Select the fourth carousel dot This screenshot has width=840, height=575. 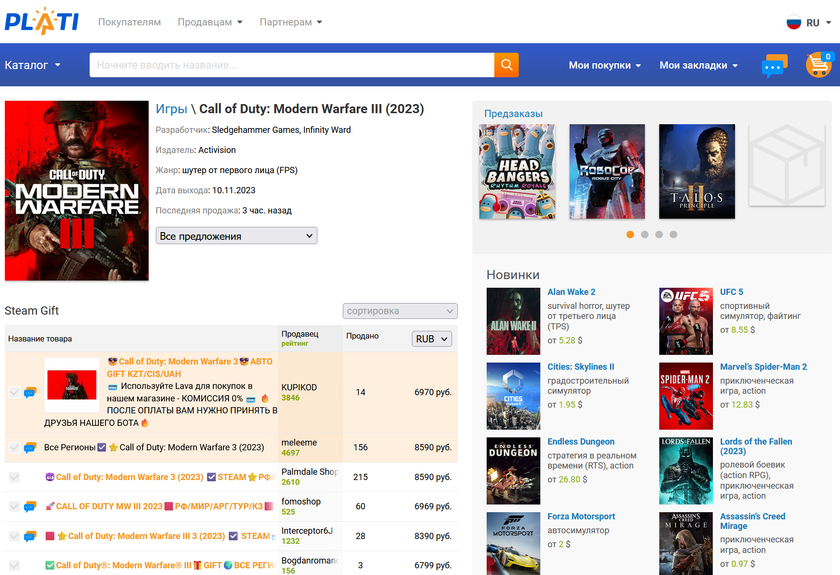673,234
